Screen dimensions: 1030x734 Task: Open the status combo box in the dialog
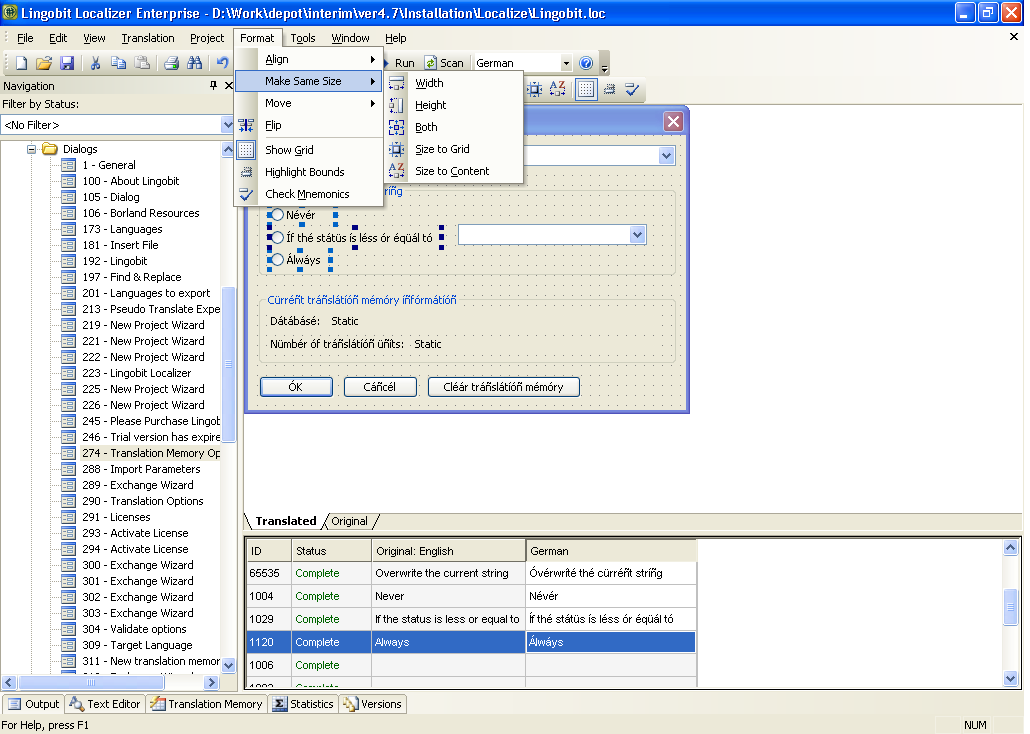click(x=637, y=235)
